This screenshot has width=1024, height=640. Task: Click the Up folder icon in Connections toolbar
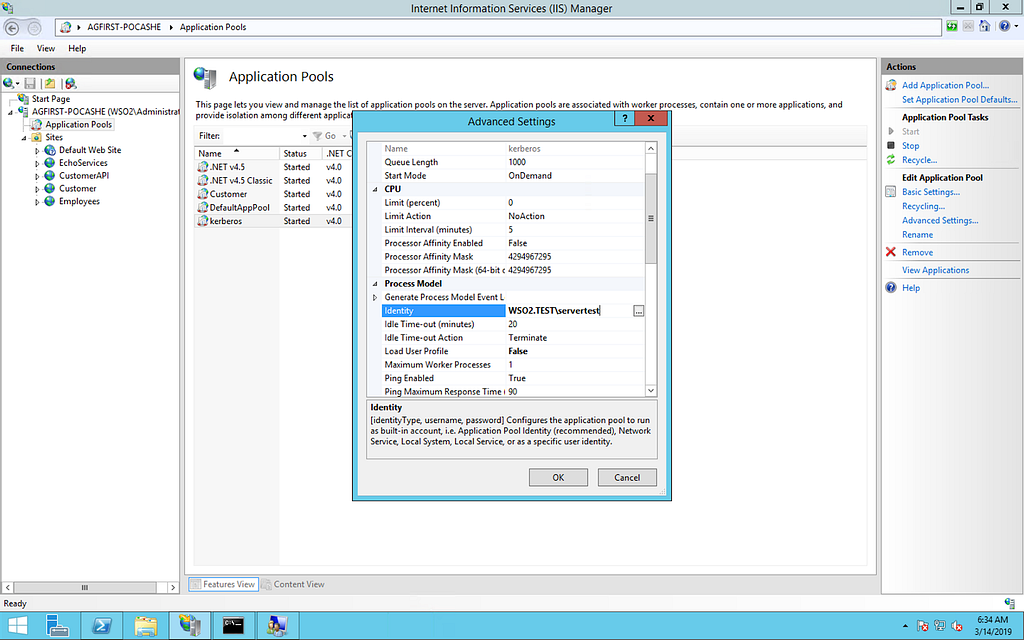tap(50, 84)
